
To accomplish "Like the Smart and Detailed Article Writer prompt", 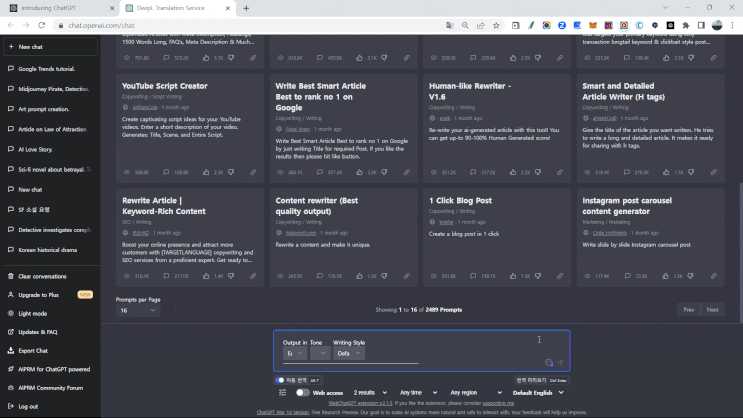I will coord(666,172).
